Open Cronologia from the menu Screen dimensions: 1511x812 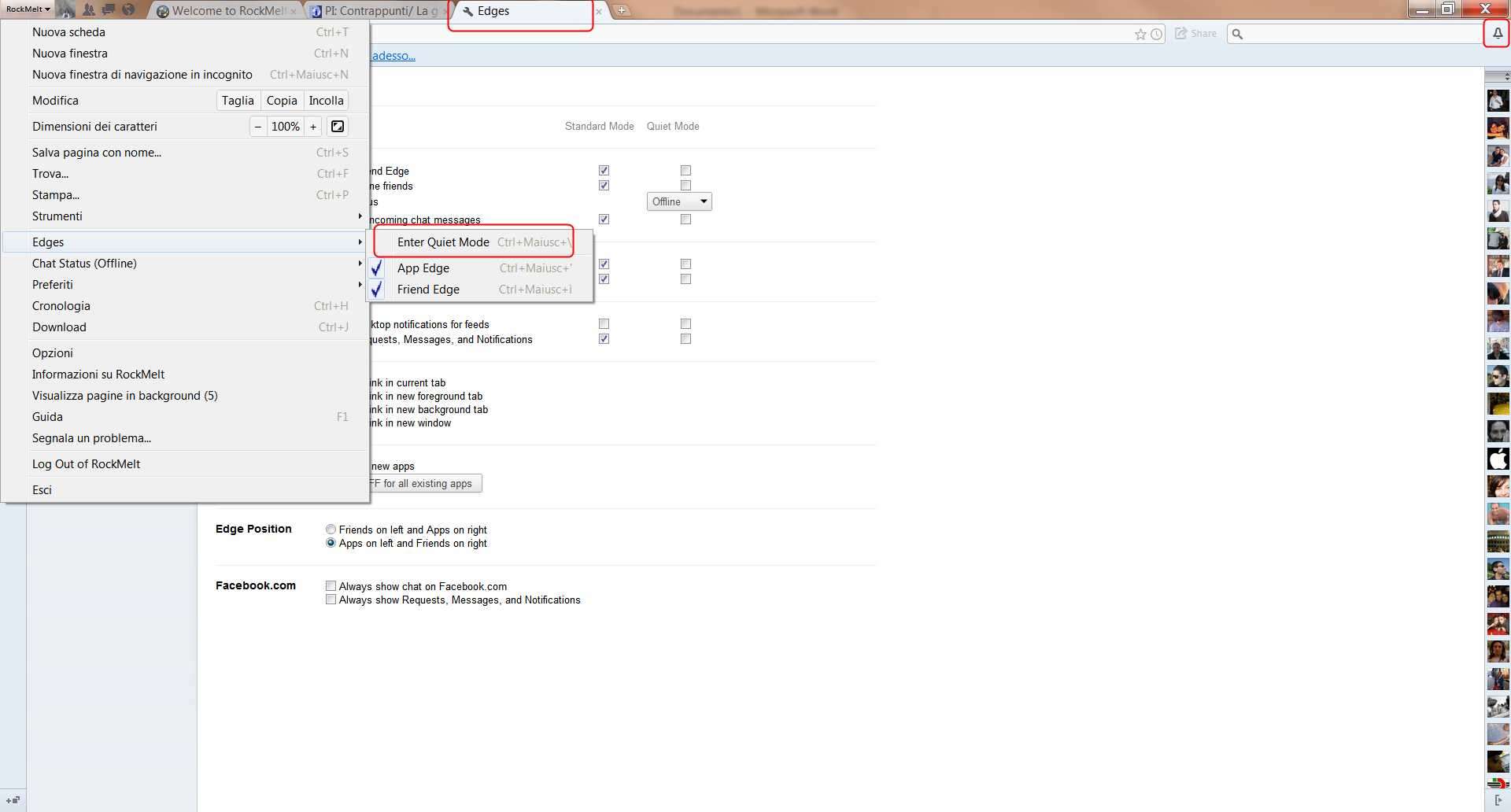(186, 306)
